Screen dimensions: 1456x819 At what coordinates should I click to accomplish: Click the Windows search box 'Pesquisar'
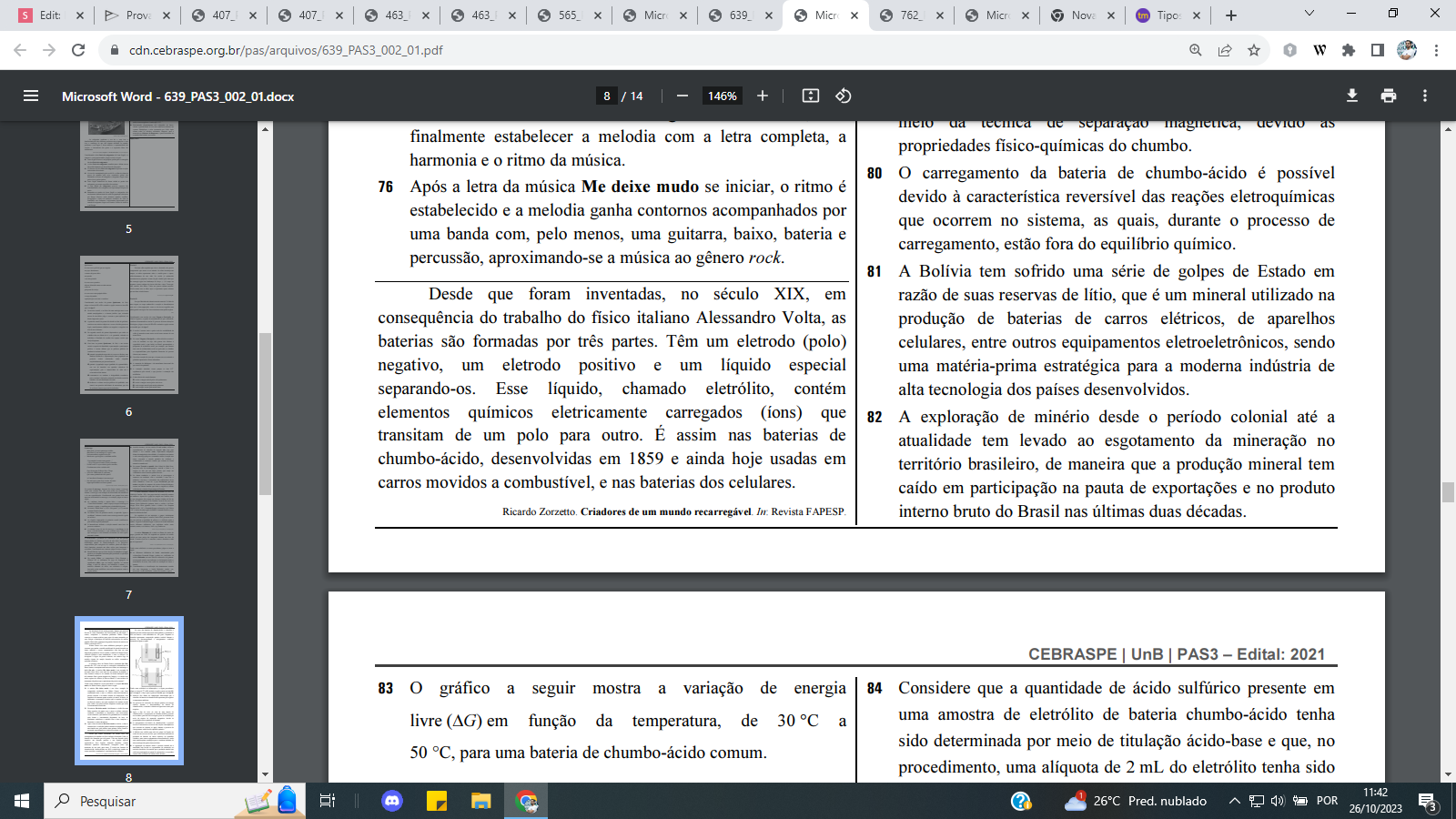click(173, 801)
